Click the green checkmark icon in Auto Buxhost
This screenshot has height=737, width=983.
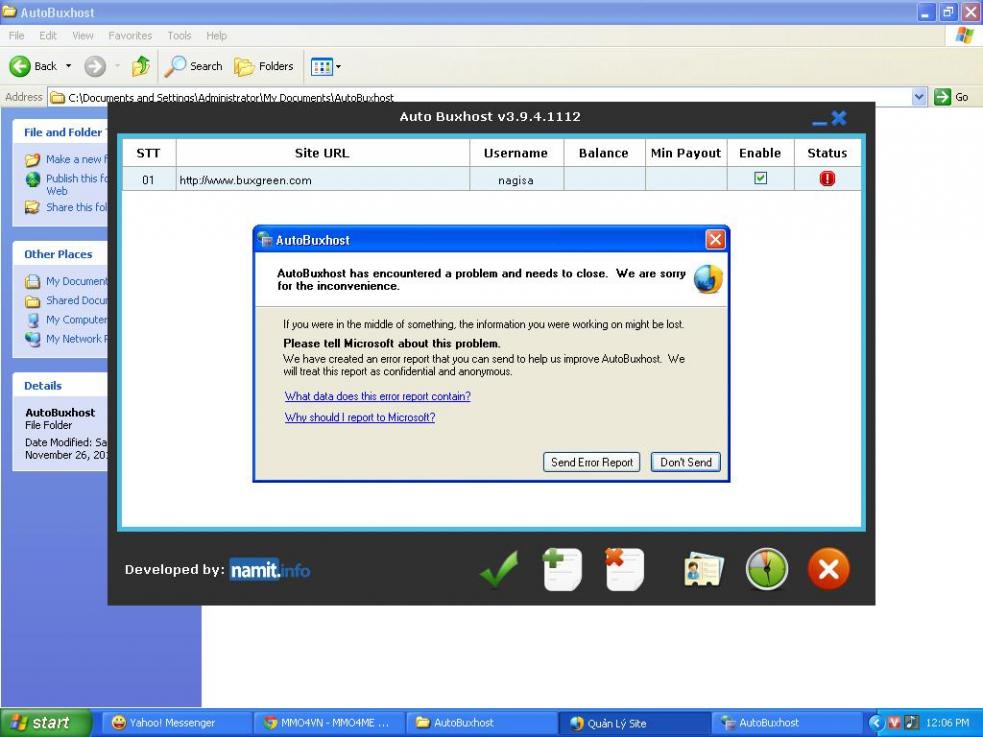point(499,569)
